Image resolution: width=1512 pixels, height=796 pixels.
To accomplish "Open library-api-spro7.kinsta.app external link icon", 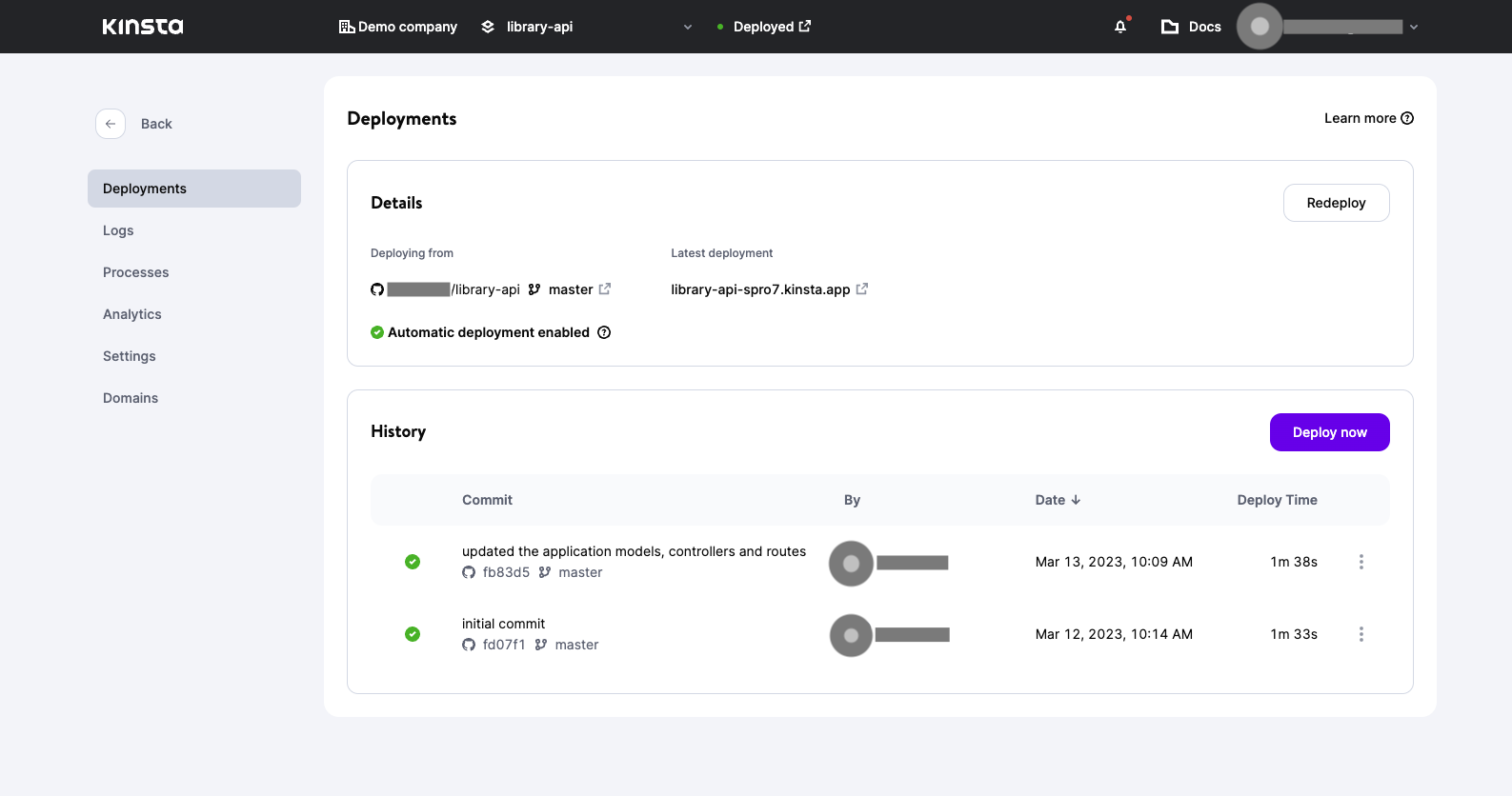I will (862, 289).
